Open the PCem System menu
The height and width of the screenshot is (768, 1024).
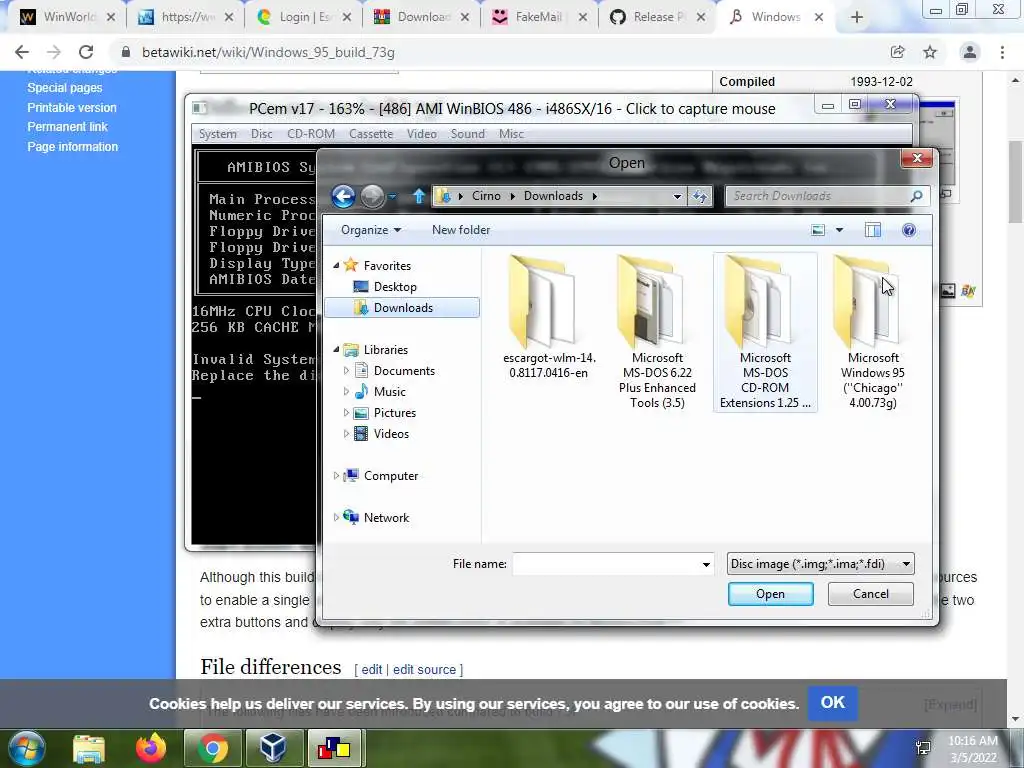(217, 134)
